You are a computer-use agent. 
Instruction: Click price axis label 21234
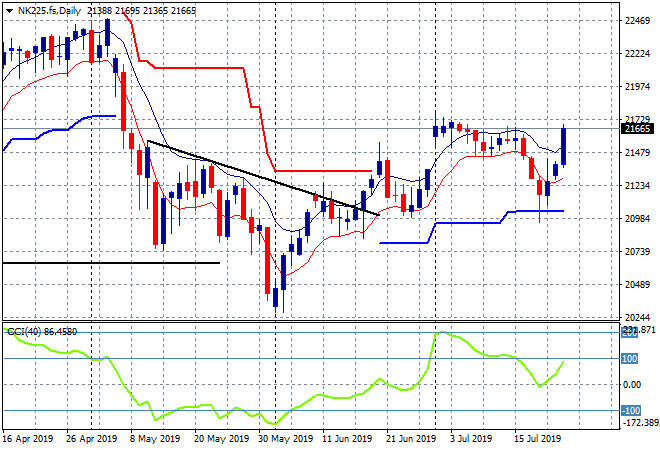click(x=637, y=186)
